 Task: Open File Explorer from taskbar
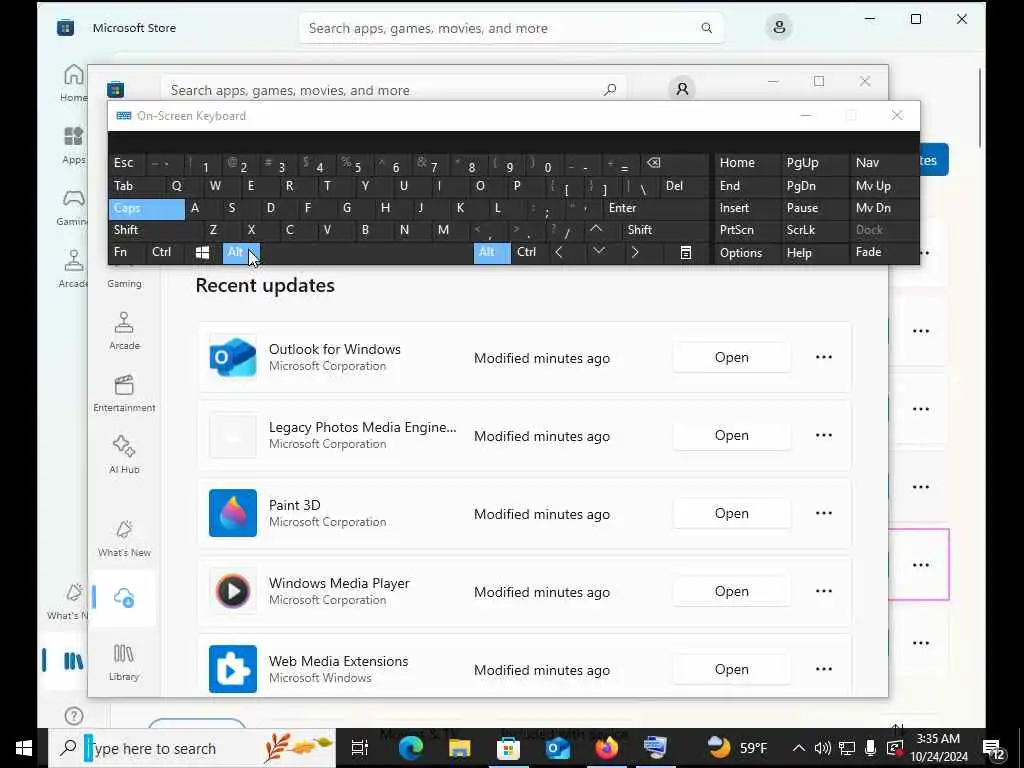pos(459,748)
